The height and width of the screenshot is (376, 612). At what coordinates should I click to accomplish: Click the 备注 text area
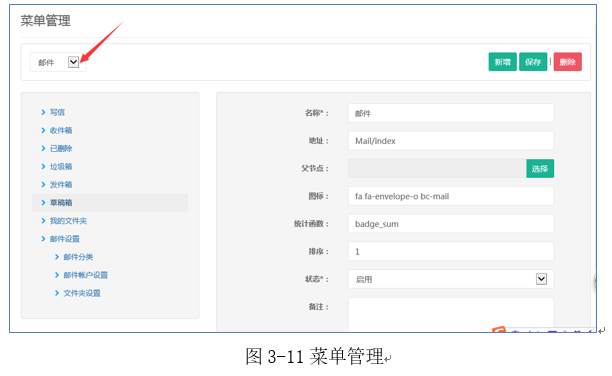(x=451, y=314)
